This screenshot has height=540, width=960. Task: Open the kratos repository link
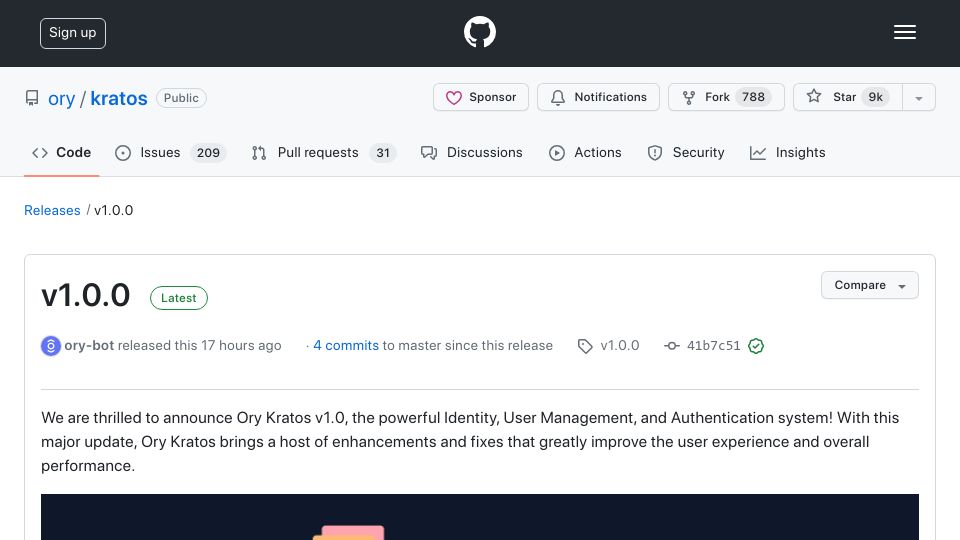point(119,98)
